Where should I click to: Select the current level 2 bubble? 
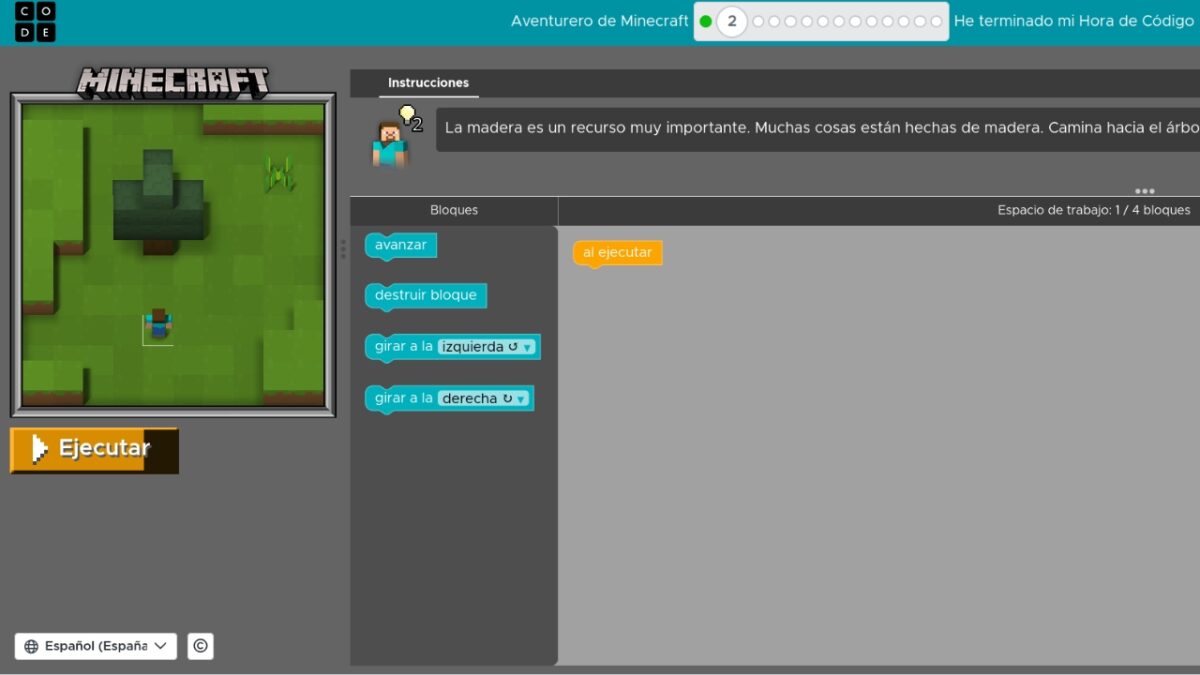coord(732,21)
